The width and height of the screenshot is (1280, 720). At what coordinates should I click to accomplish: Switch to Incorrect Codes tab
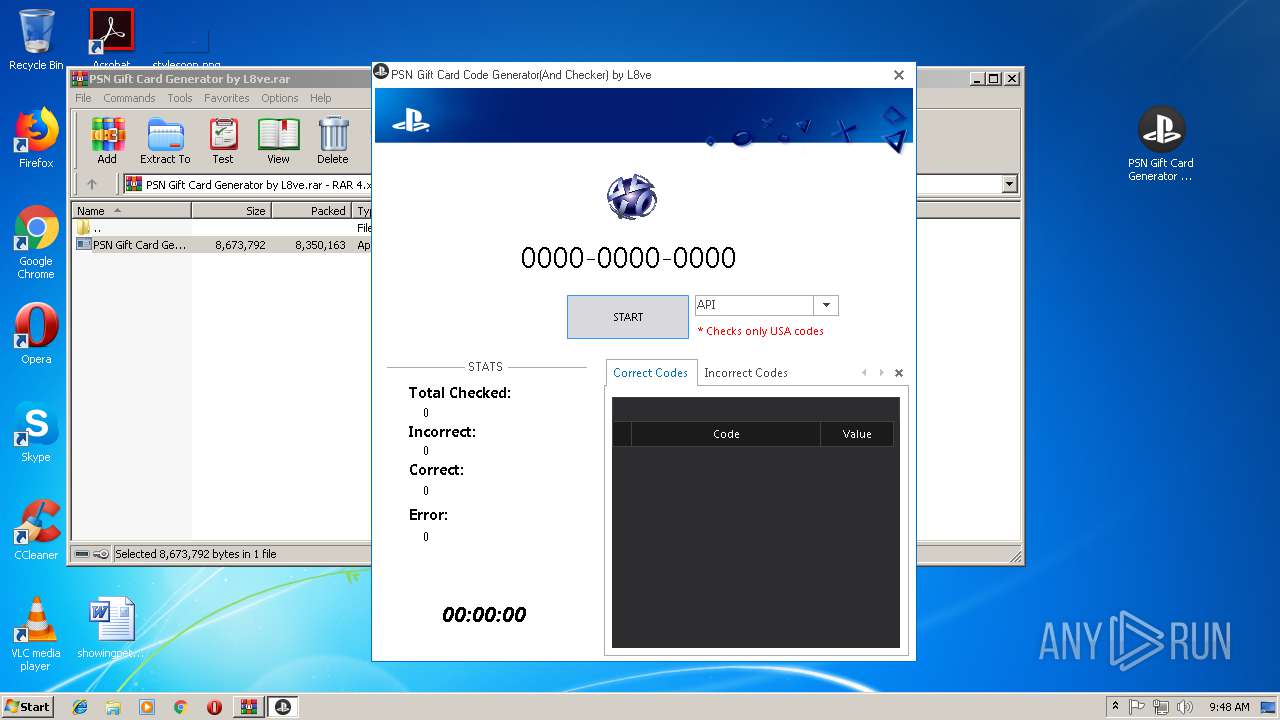click(x=746, y=373)
